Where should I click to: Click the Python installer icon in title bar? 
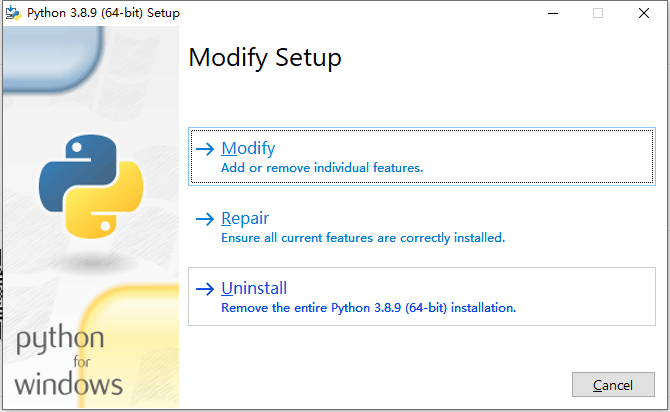tap(13, 13)
